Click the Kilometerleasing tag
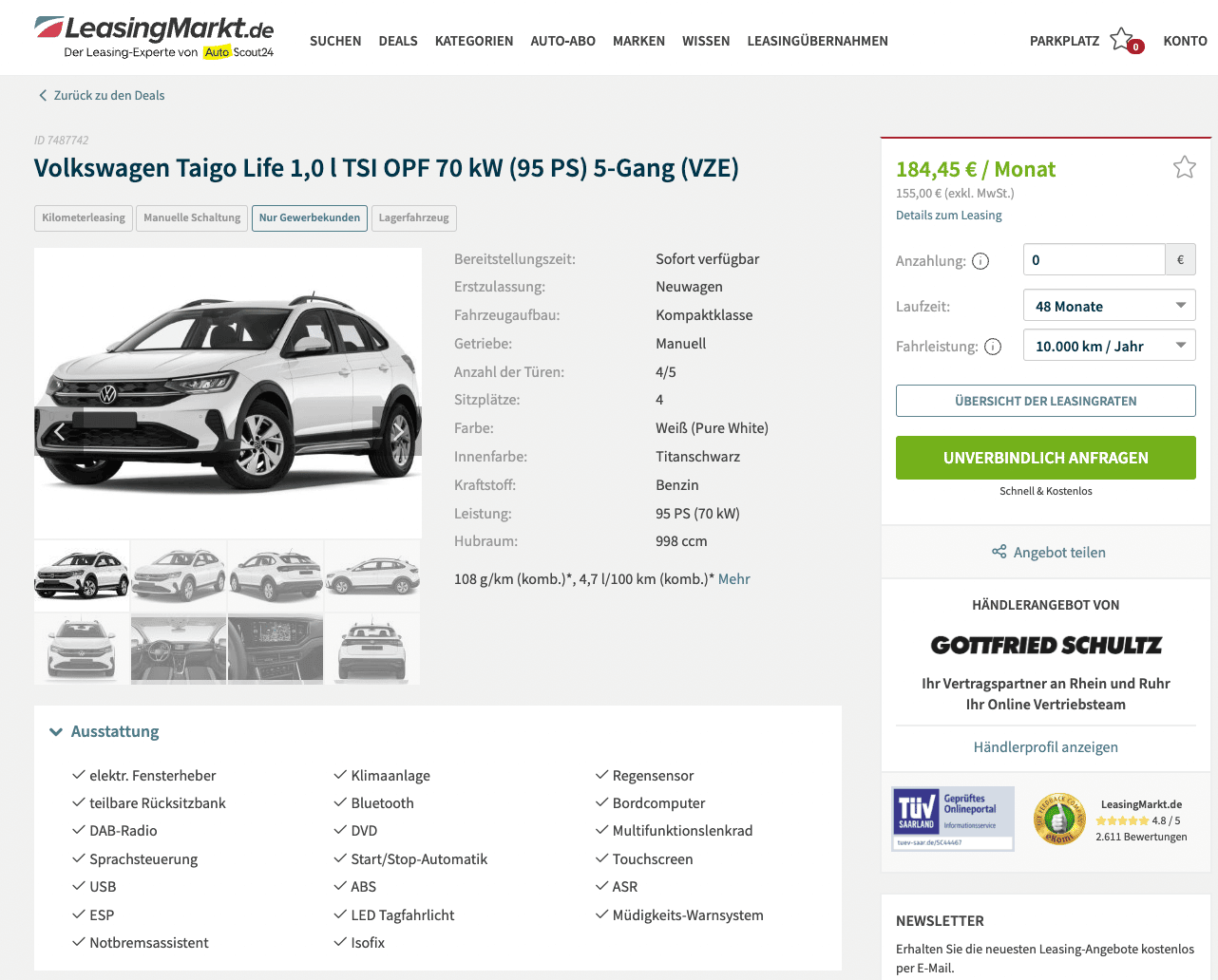 (x=84, y=218)
